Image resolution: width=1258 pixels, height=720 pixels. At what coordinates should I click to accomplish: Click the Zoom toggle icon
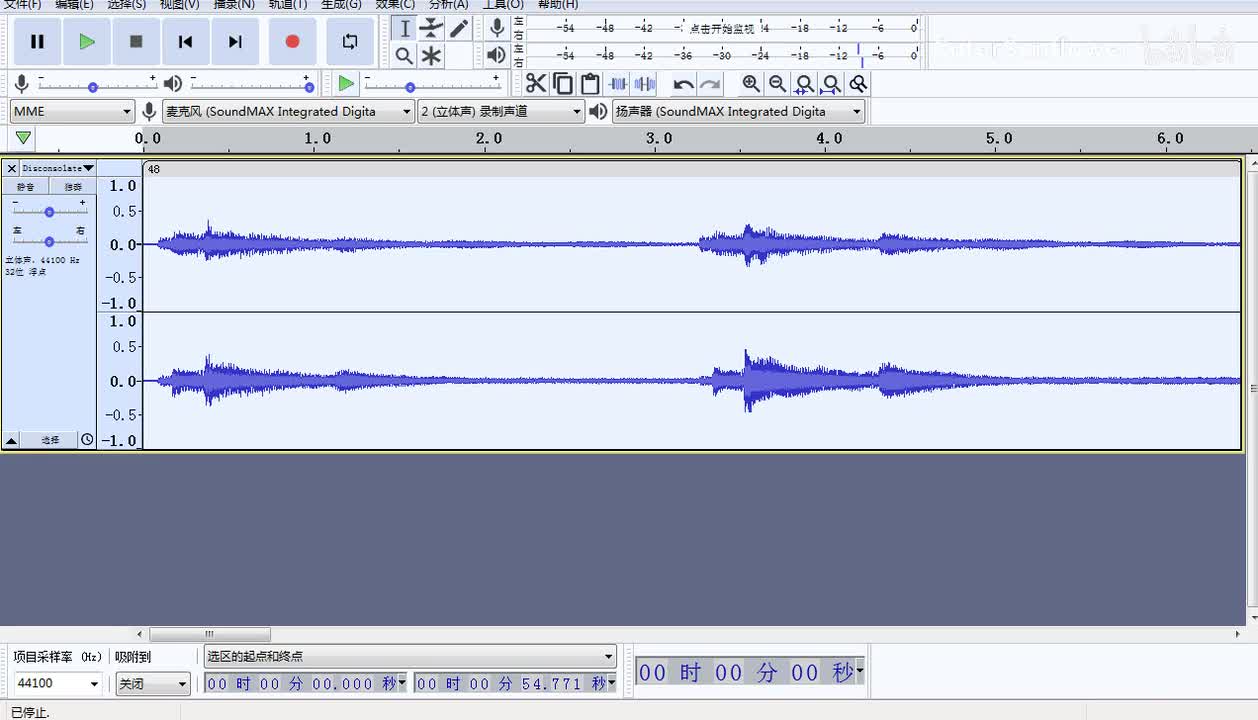pos(858,84)
